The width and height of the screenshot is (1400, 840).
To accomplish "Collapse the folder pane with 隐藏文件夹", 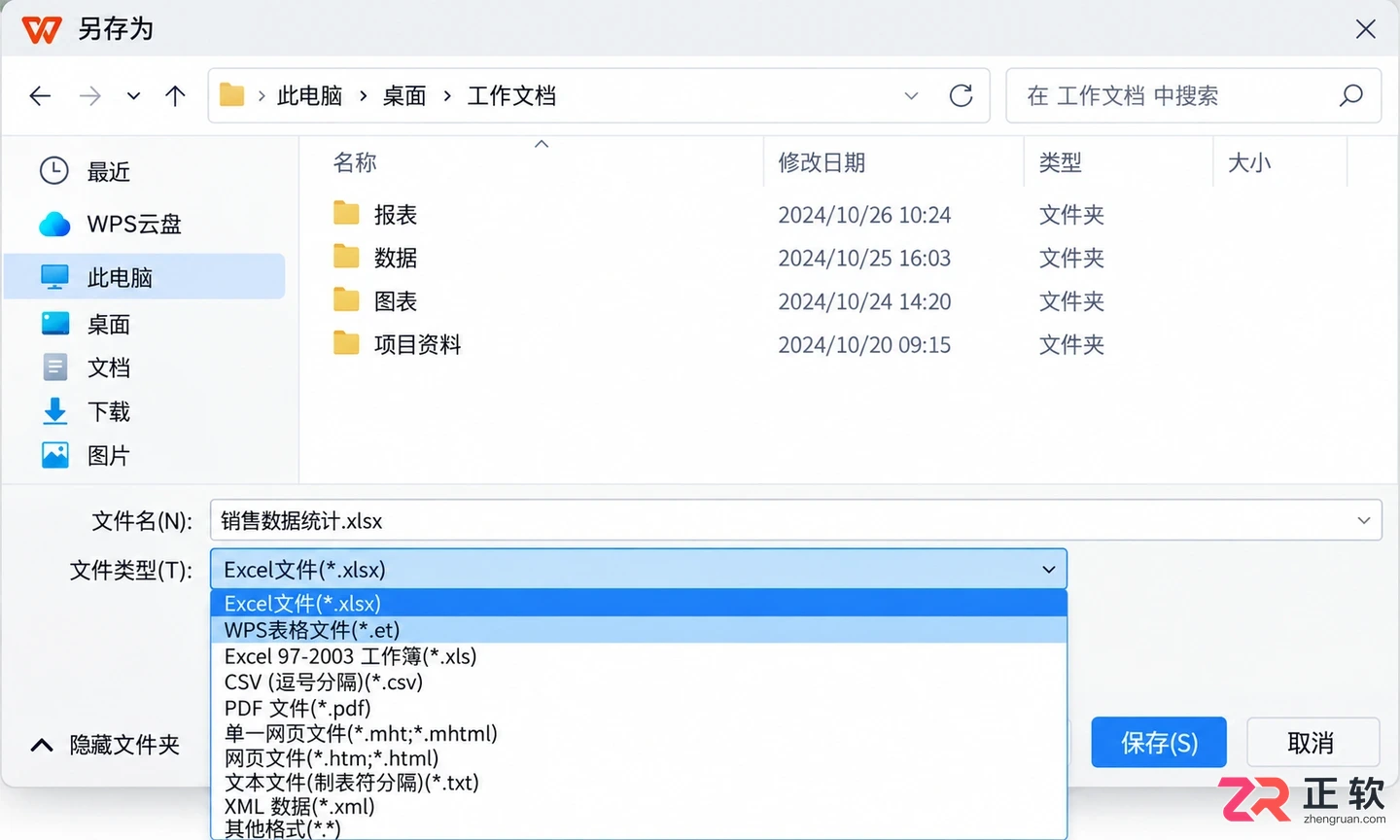I will pos(105,745).
